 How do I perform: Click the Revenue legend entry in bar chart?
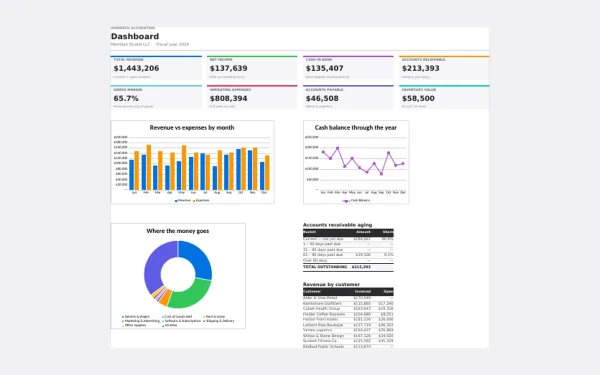point(183,200)
